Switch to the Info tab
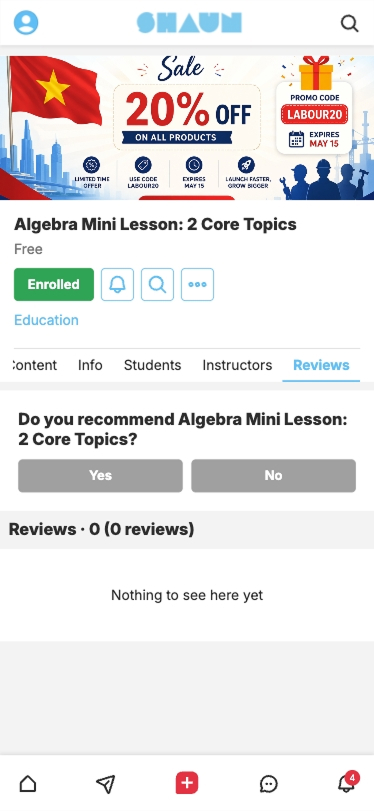 [x=90, y=365]
